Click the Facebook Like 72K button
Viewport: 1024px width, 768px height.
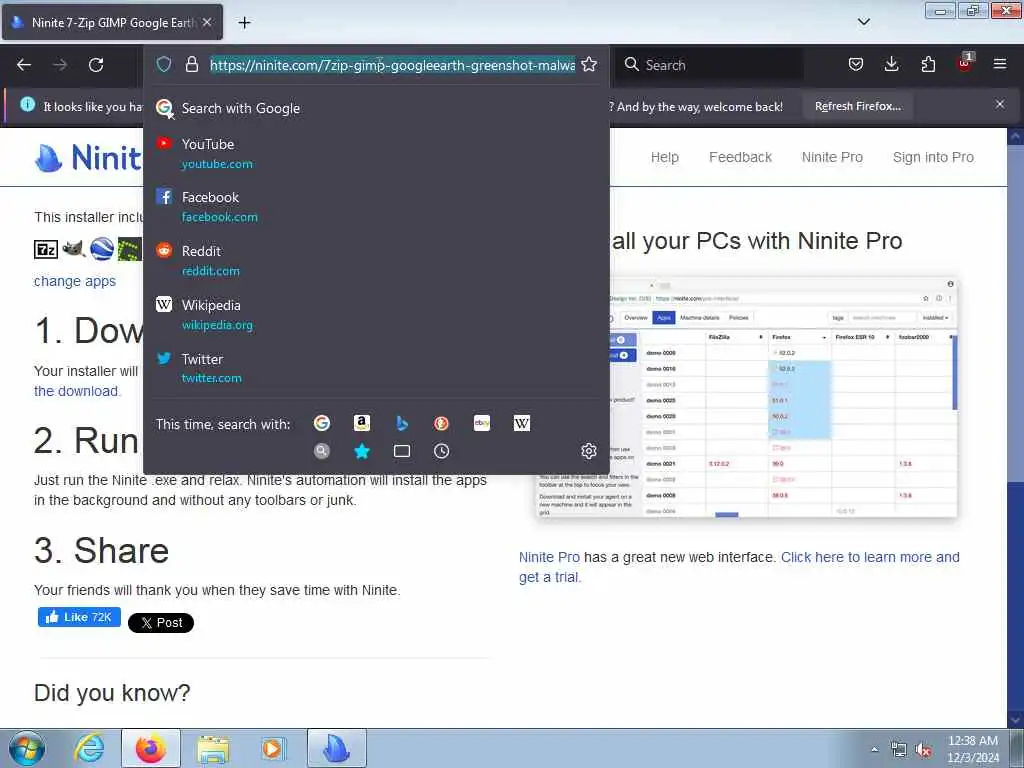point(79,617)
